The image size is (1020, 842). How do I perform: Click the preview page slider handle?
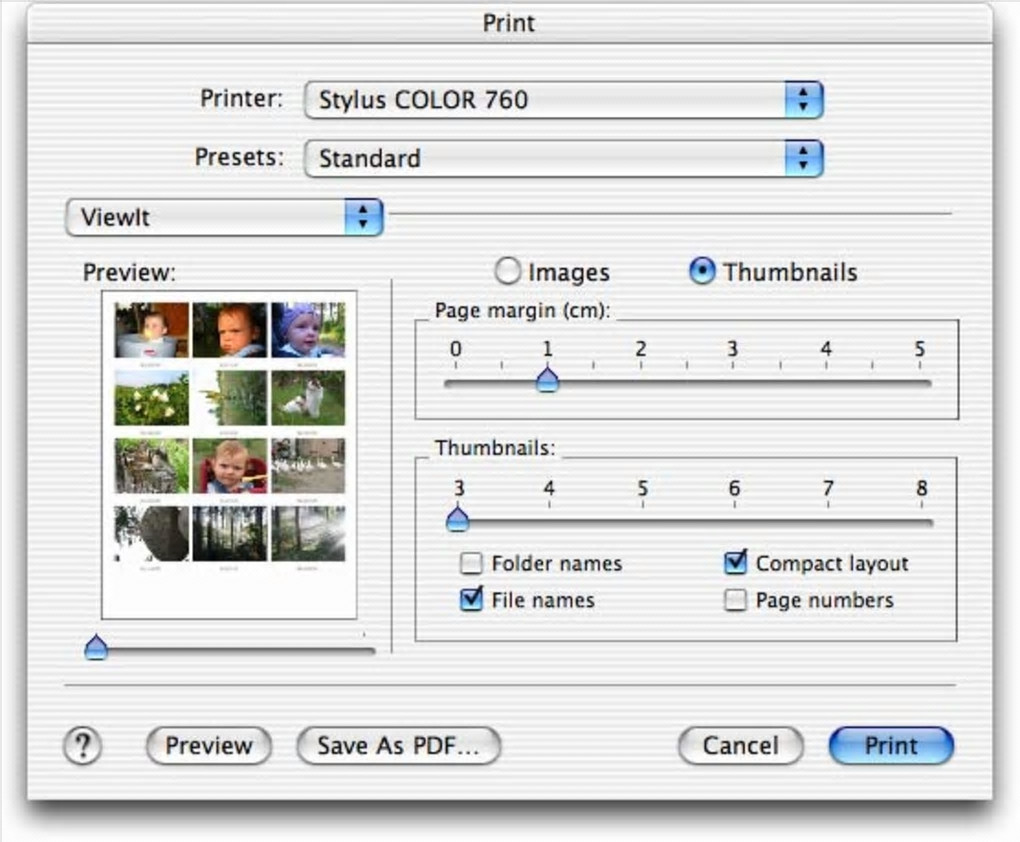pos(96,648)
